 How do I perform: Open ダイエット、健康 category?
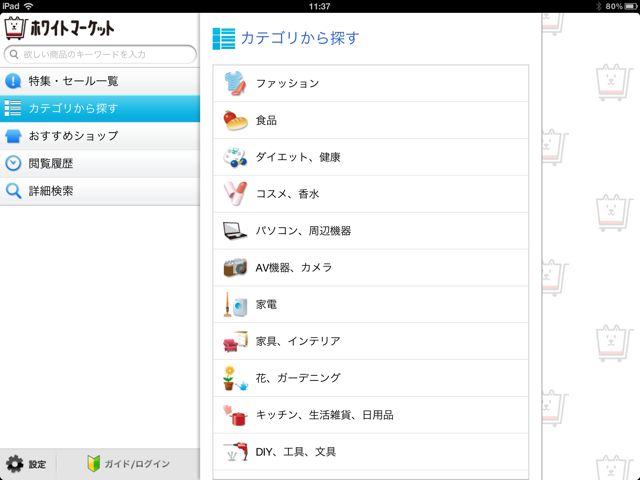click(x=371, y=157)
